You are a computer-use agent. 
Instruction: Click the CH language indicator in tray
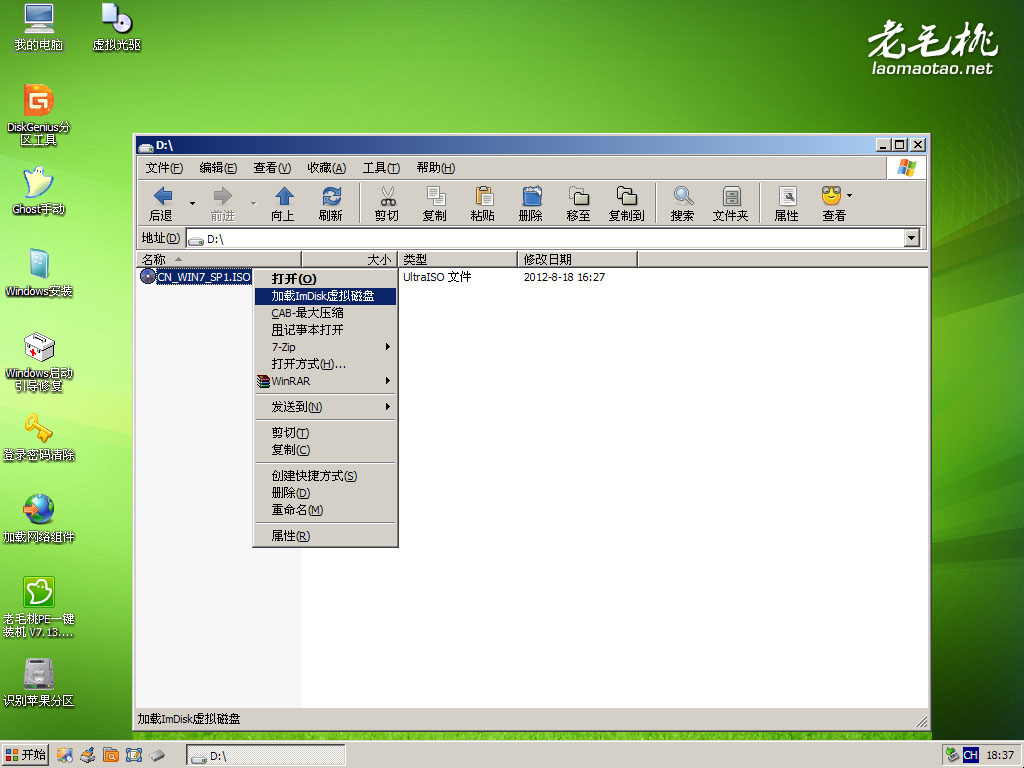(970, 755)
